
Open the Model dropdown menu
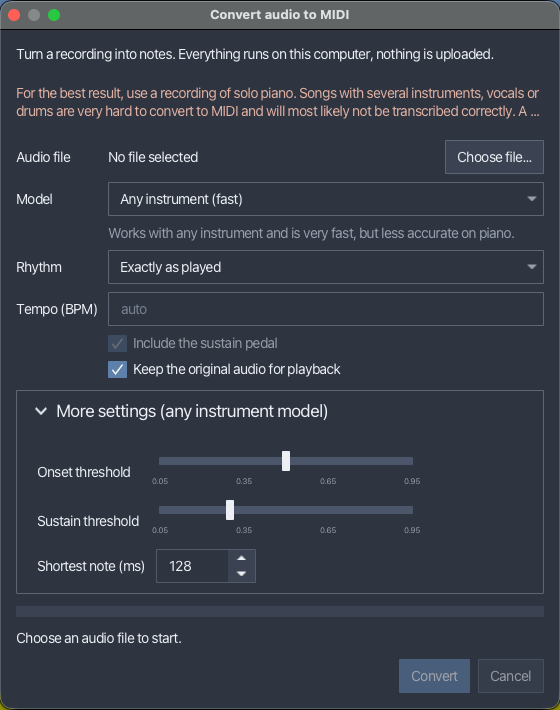coord(325,199)
